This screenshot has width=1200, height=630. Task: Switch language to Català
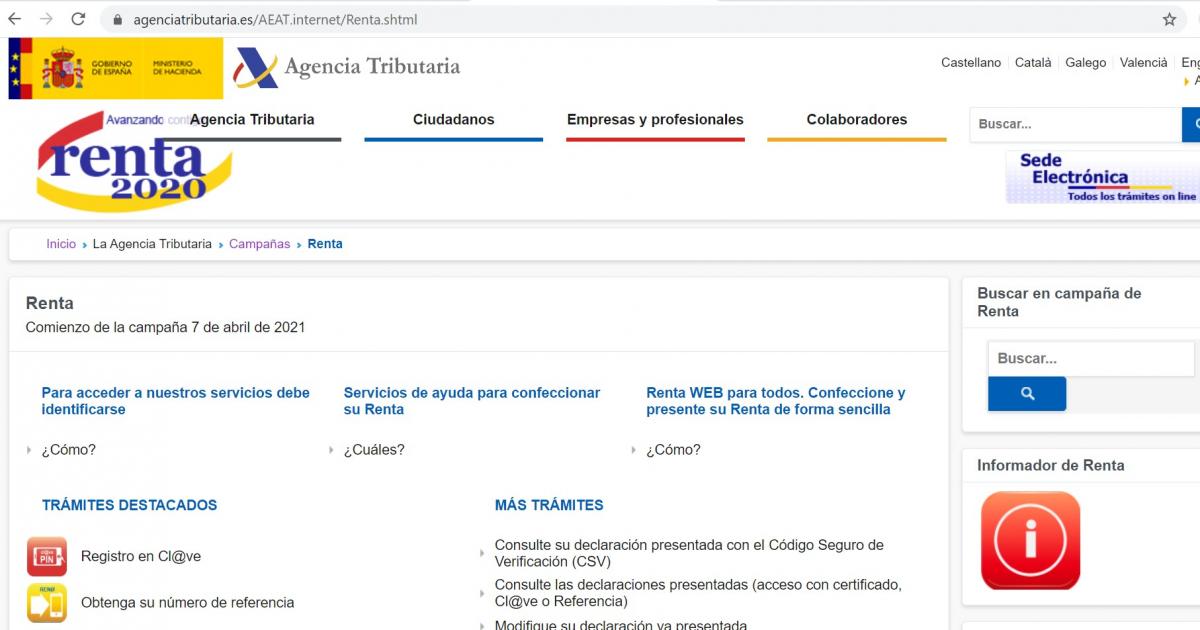[x=1033, y=62]
